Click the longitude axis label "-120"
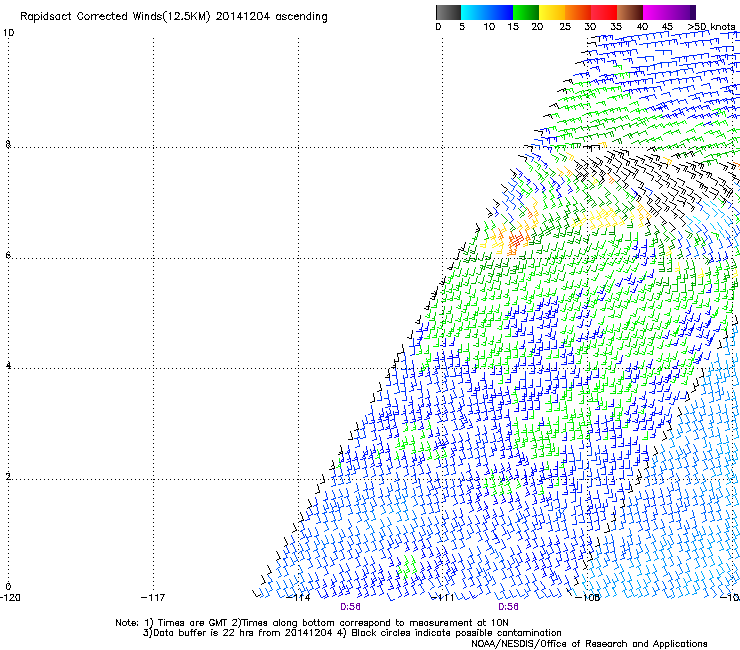Screen dimensions: 740x650 click(x=10, y=598)
